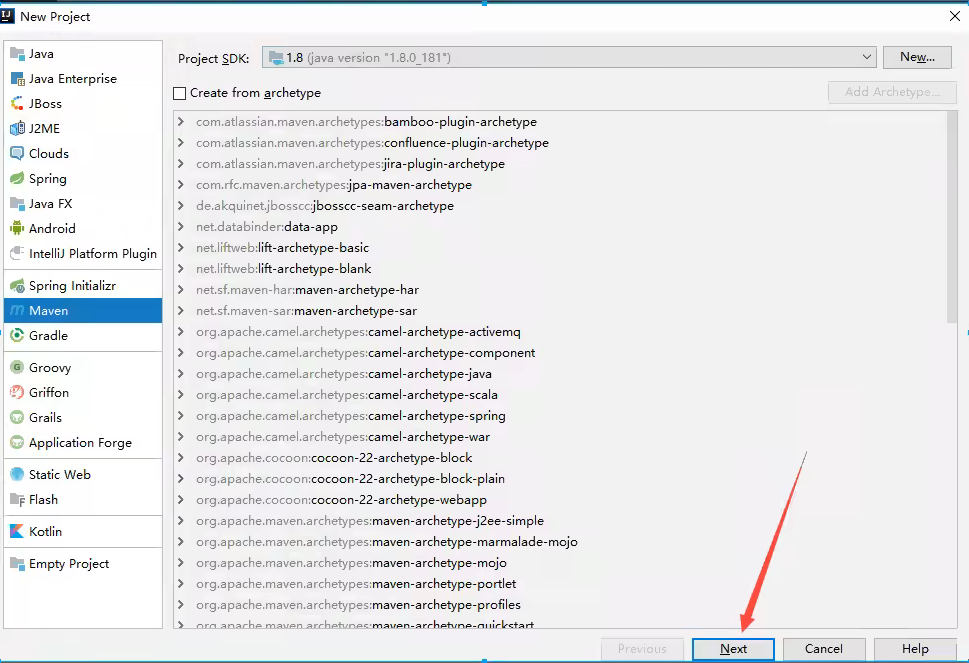
Task: Select Kotlin label in project types
Action: (x=45, y=531)
